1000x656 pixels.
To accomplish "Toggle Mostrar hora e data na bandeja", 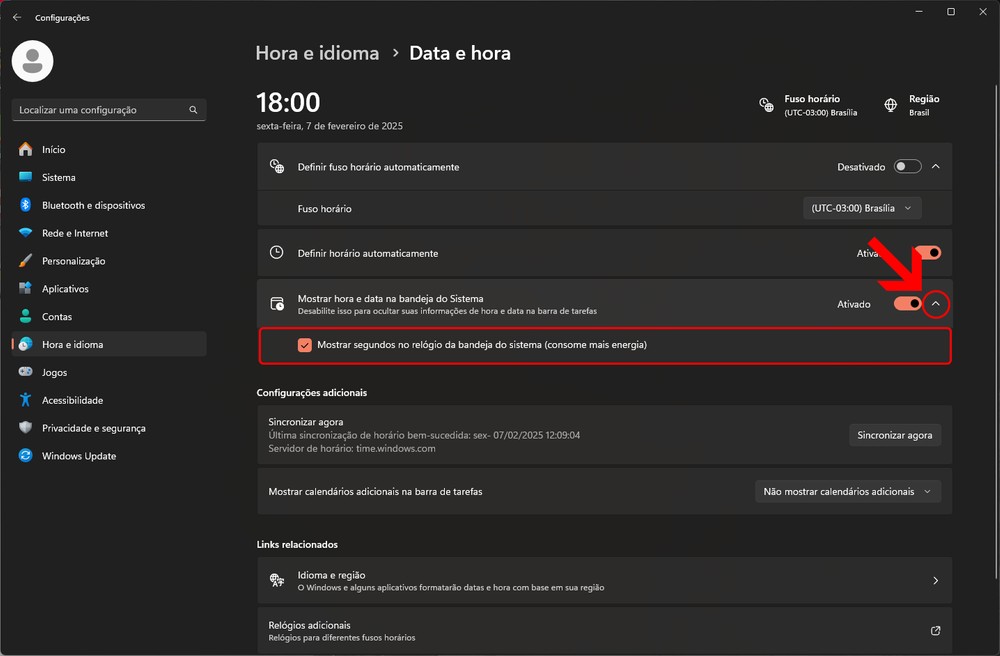I will coord(907,304).
